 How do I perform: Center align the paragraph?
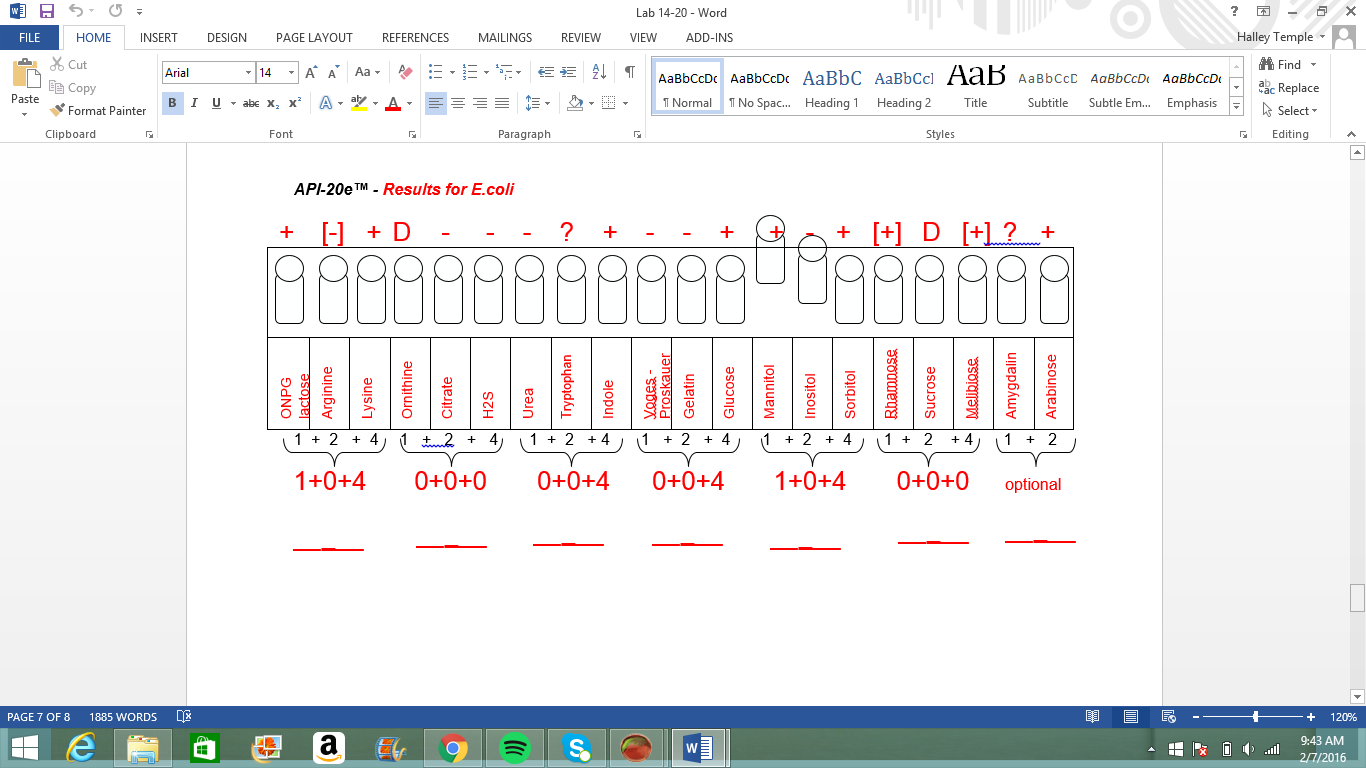(x=458, y=103)
